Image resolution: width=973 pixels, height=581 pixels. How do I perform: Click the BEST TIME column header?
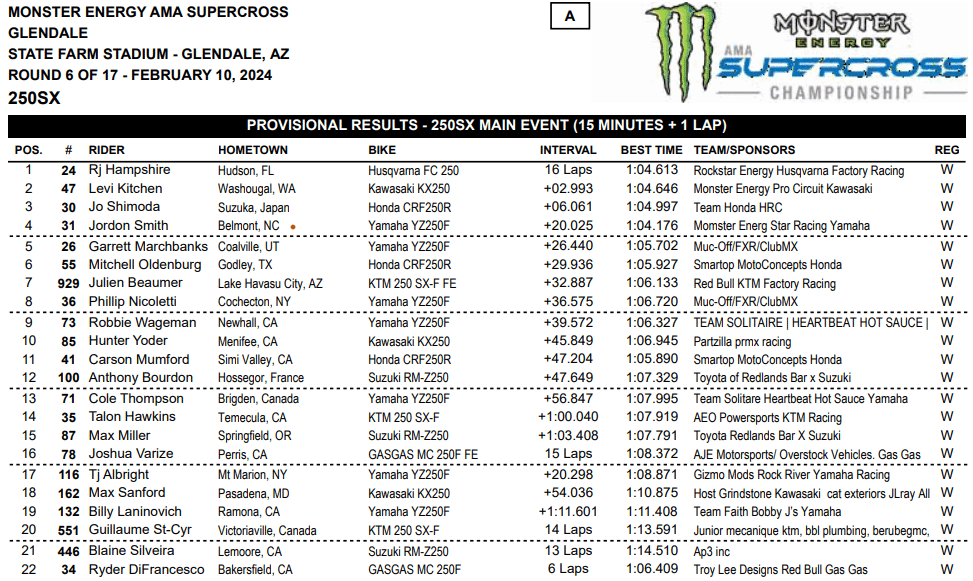coord(651,150)
